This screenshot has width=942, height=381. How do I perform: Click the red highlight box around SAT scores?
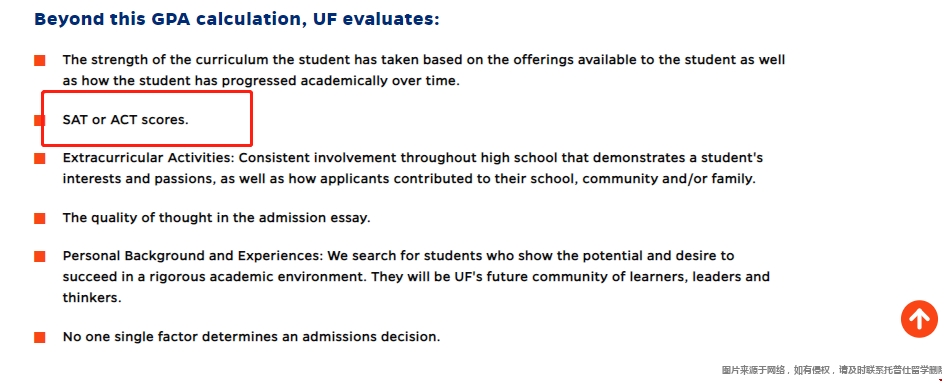147,118
